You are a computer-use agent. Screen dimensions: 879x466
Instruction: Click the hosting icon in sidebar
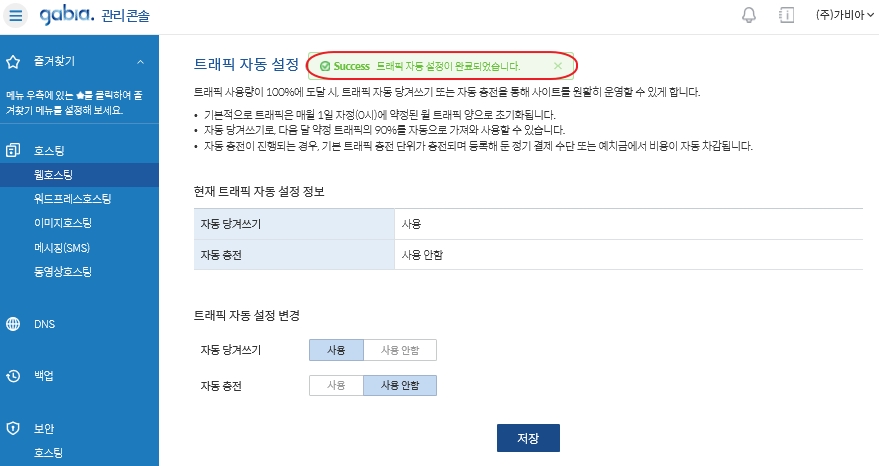[13, 150]
